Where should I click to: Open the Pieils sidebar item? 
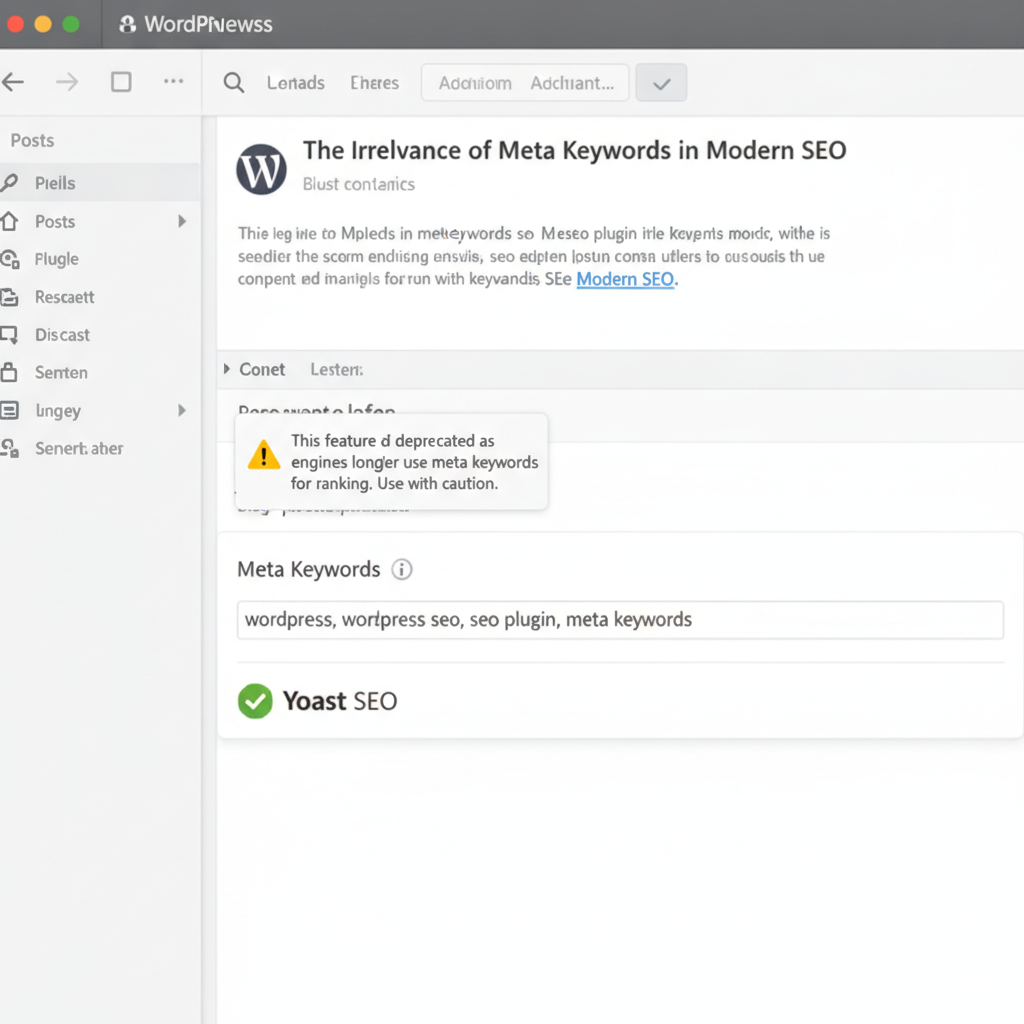100,183
